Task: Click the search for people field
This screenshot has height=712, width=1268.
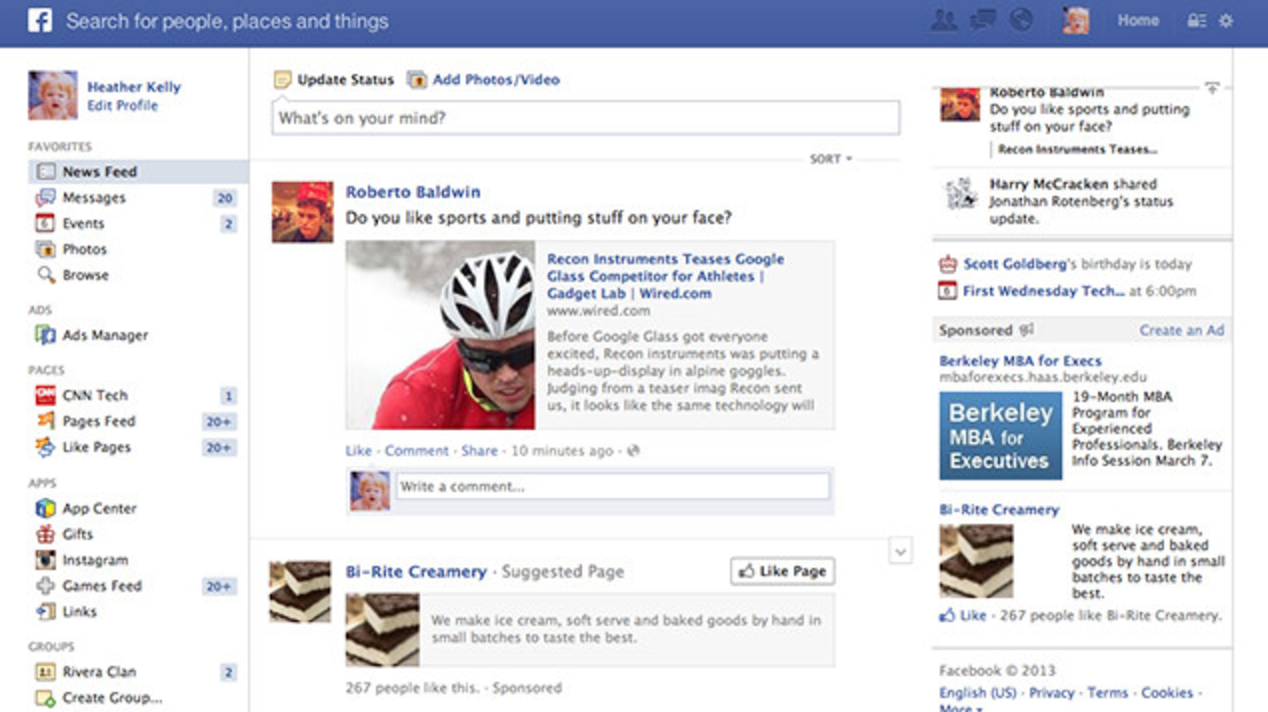Action: tap(228, 21)
